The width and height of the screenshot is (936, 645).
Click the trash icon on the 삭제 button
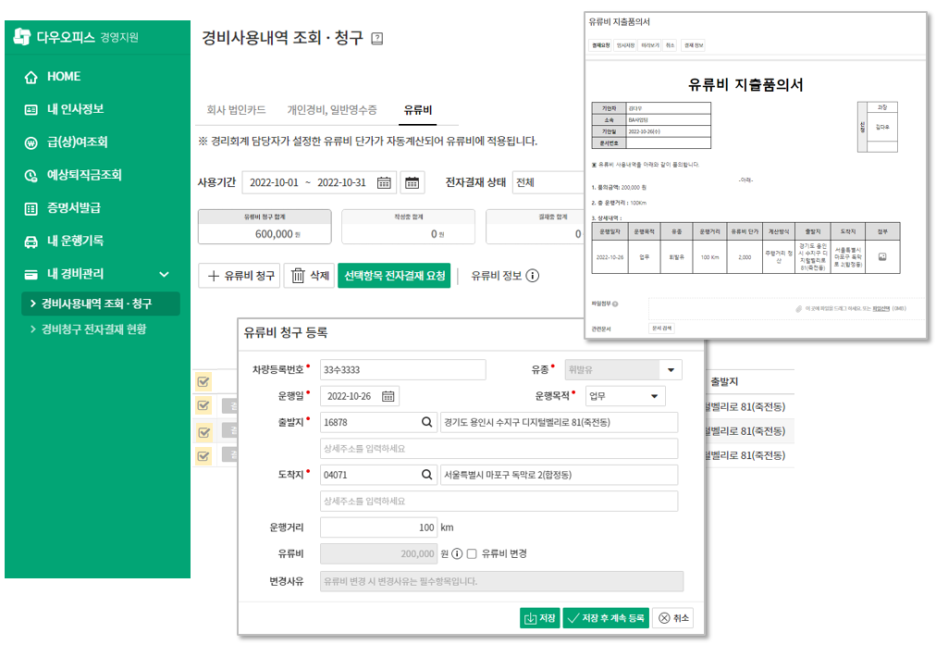coord(297,275)
